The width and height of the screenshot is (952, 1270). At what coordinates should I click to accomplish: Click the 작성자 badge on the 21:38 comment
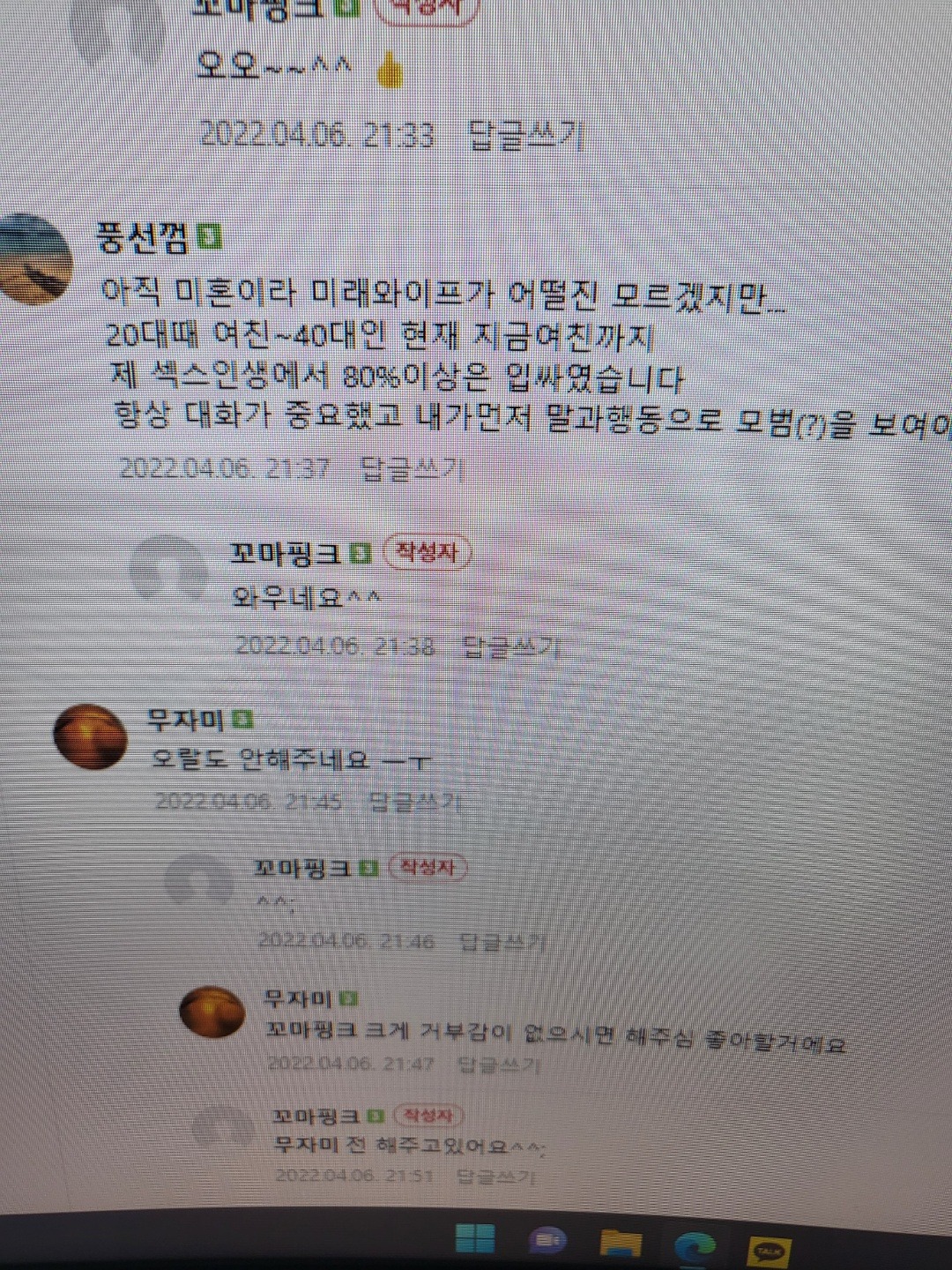coord(428,553)
